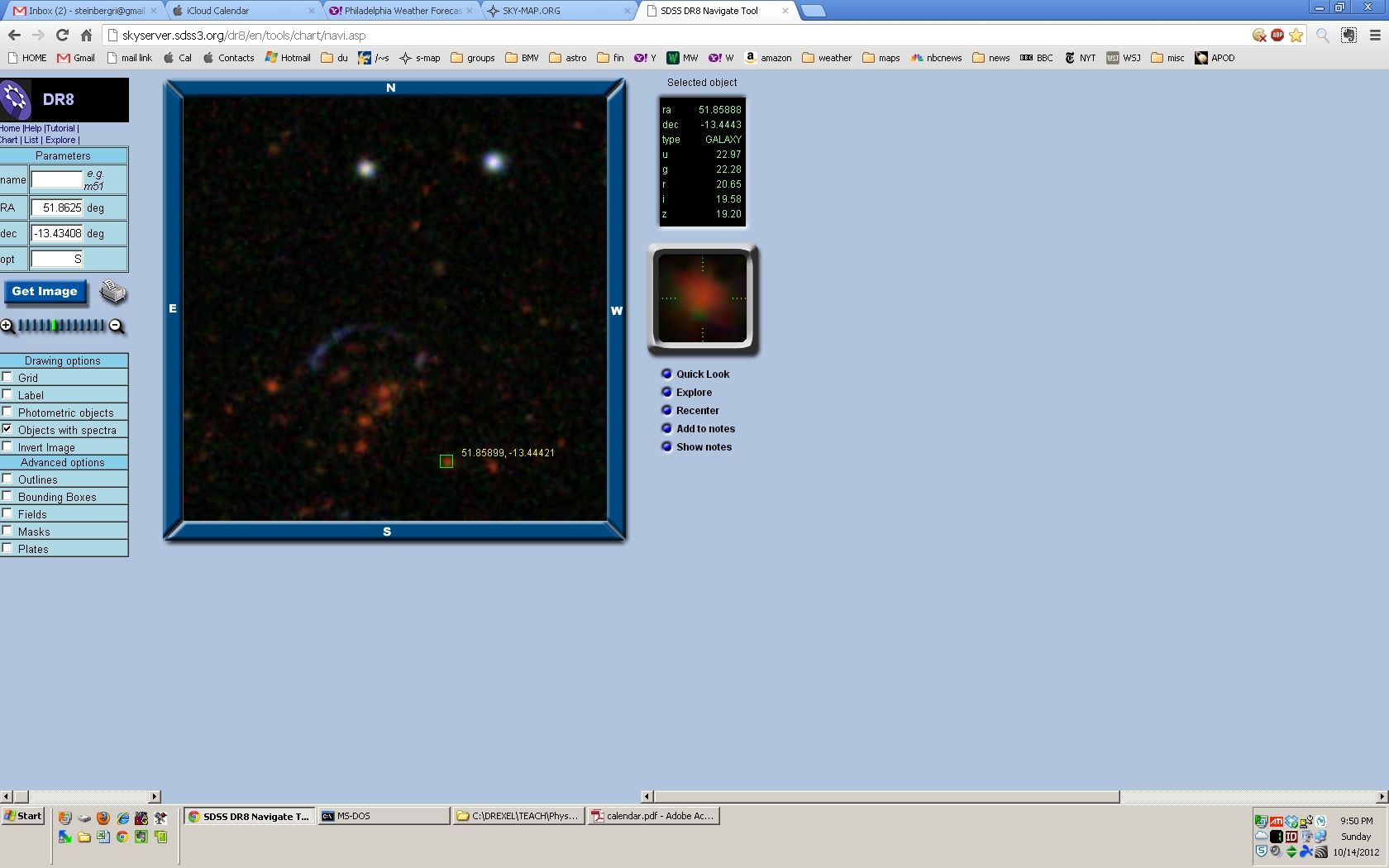Open the fin bookmarks folder

(x=611, y=58)
